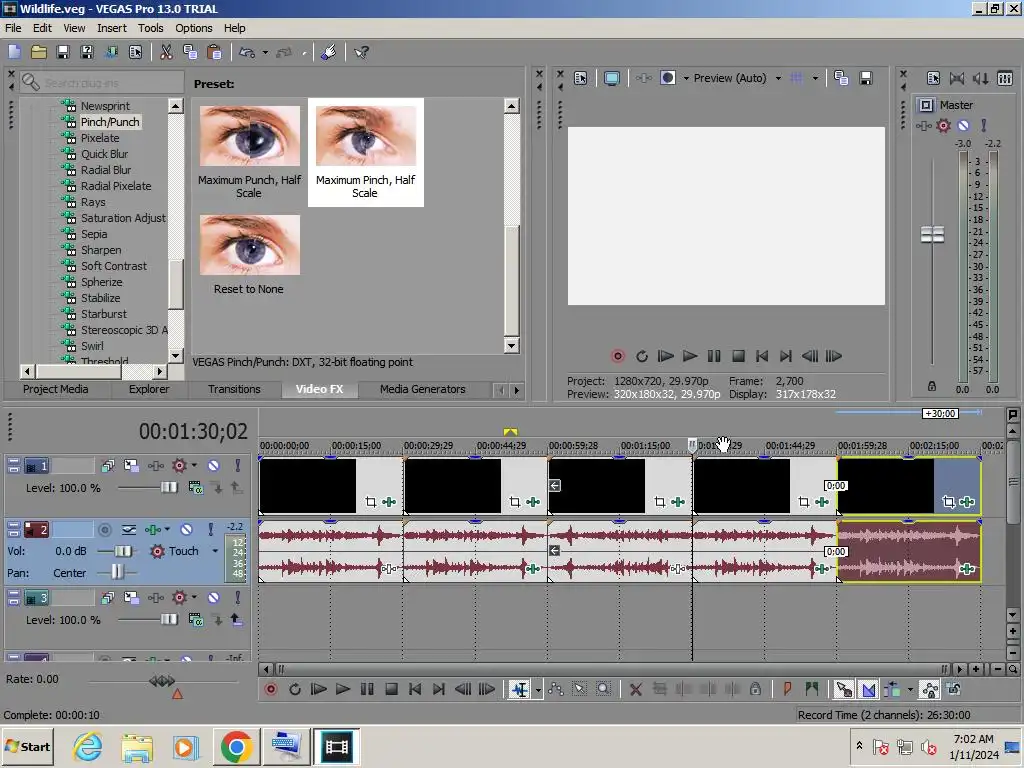The image size is (1024, 768).
Task: Choose the Reset to None preset
Action: click(249, 255)
